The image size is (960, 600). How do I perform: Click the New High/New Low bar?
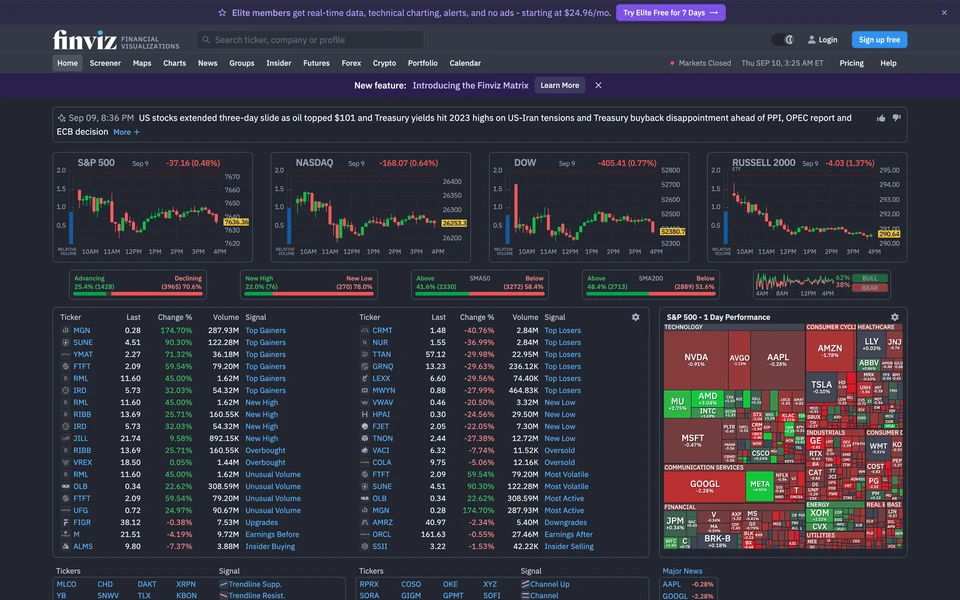click(x=309, y=285)
